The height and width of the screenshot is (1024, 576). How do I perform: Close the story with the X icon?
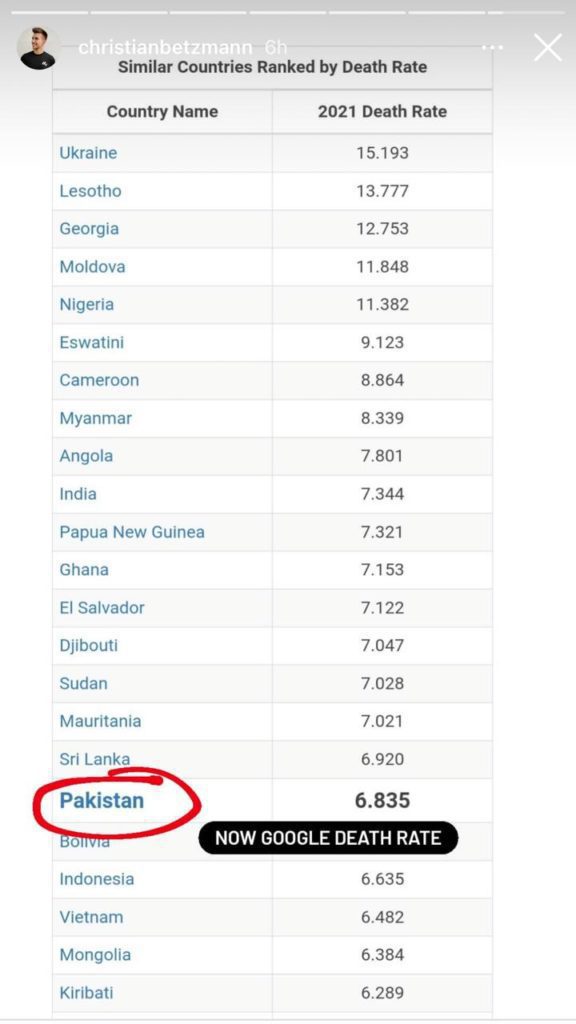tap(547, 48)
